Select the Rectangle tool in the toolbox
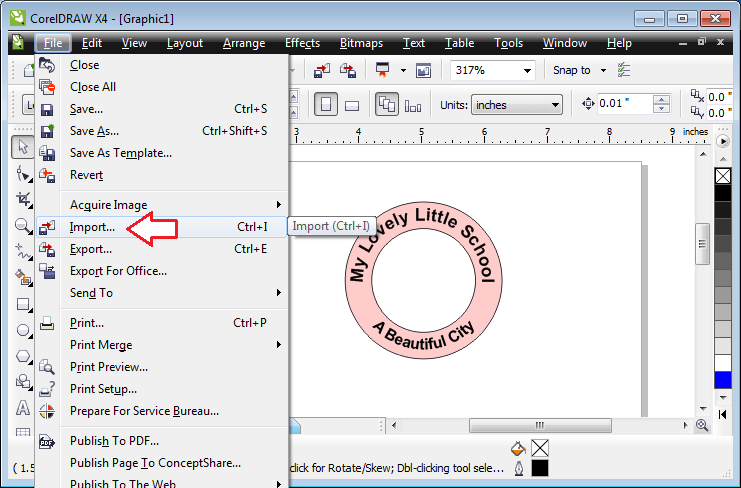Screen dimensions: 741x488 click(x=22, y=304)
